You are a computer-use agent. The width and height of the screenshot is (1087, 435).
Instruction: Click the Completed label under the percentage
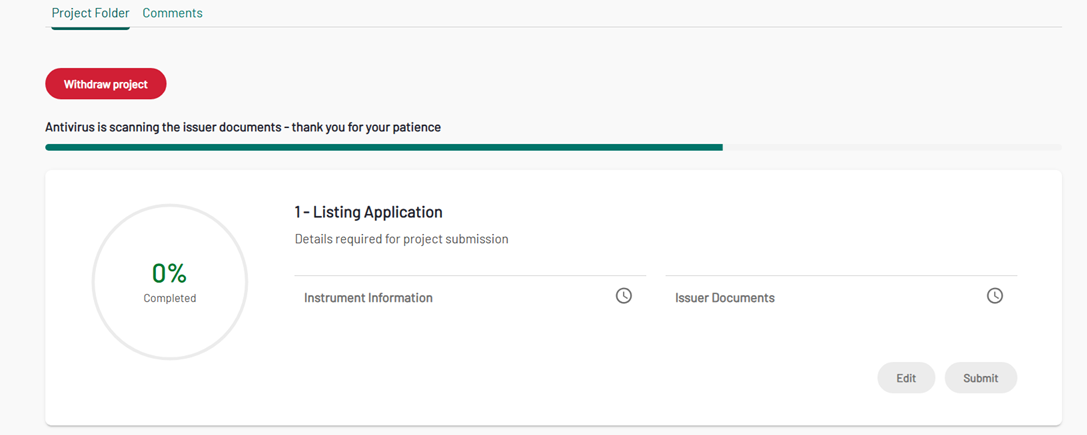[x=169, y=298]
